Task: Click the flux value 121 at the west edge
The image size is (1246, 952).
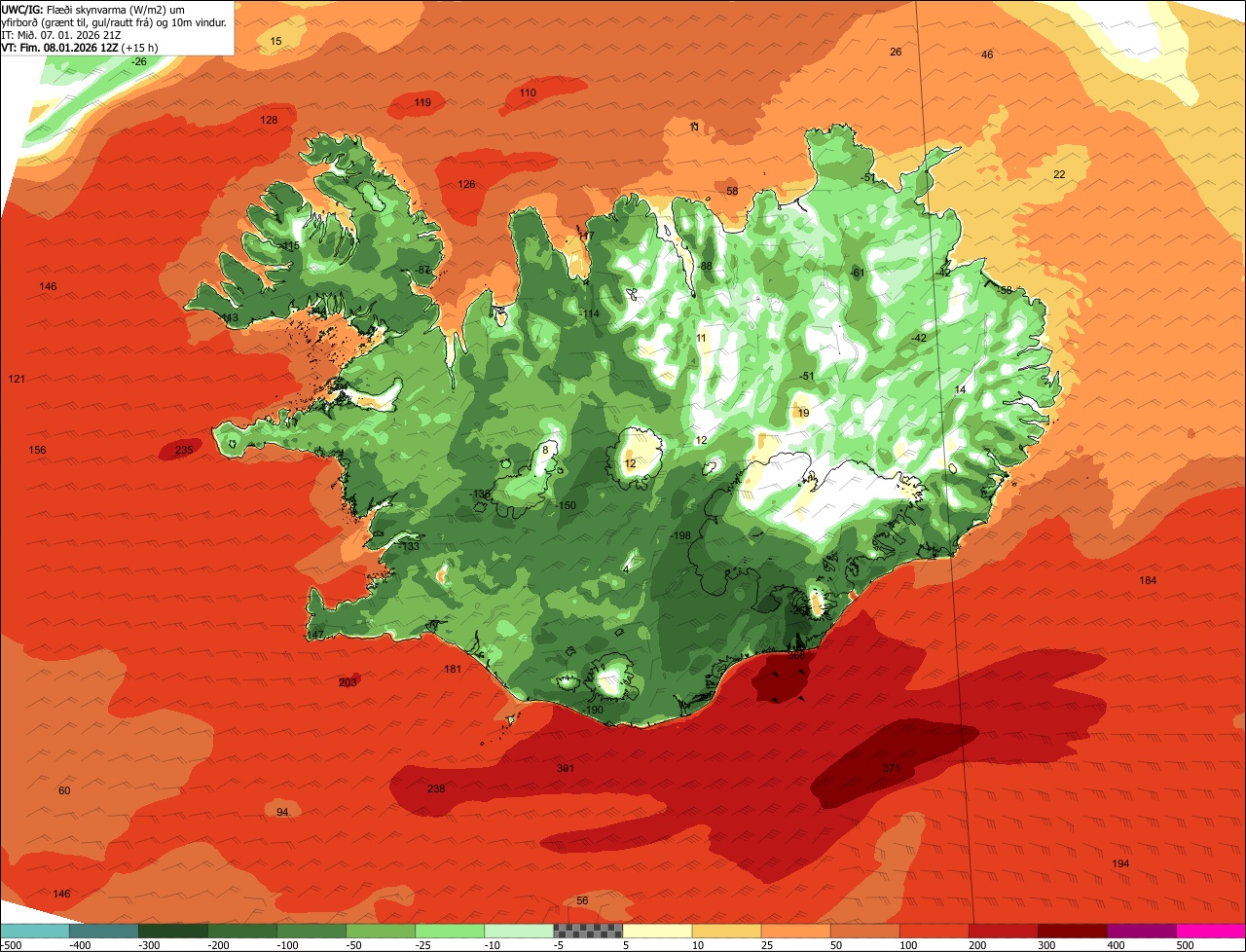Action: 17,378
